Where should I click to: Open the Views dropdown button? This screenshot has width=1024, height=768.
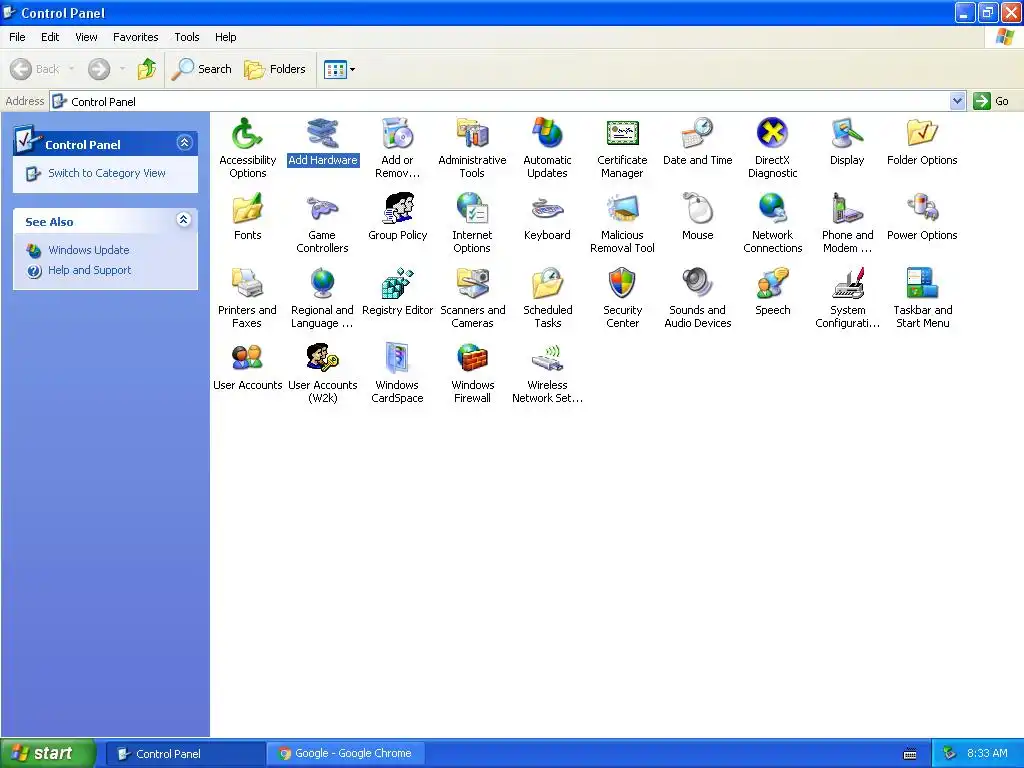(x=340, y=69)
